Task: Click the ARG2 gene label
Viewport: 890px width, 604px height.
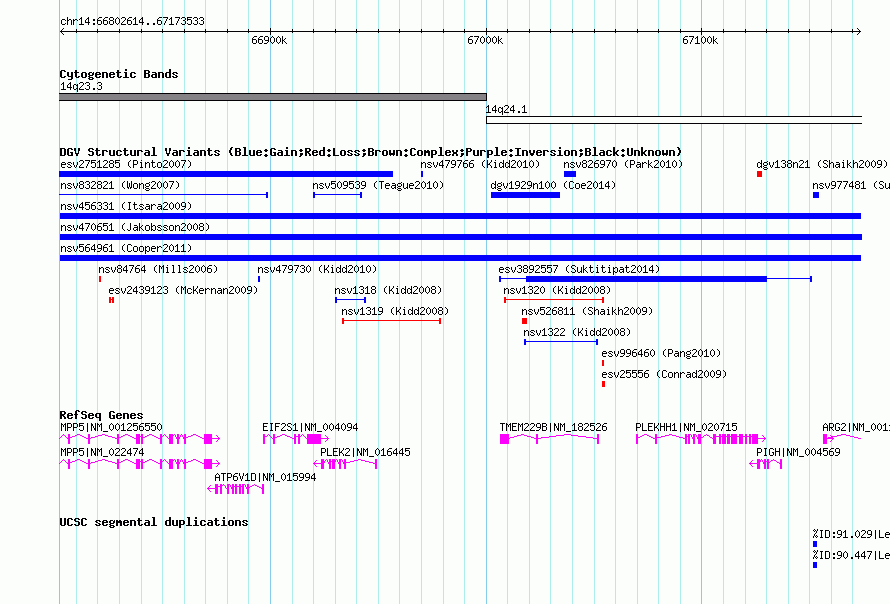Action: (855, 427)
